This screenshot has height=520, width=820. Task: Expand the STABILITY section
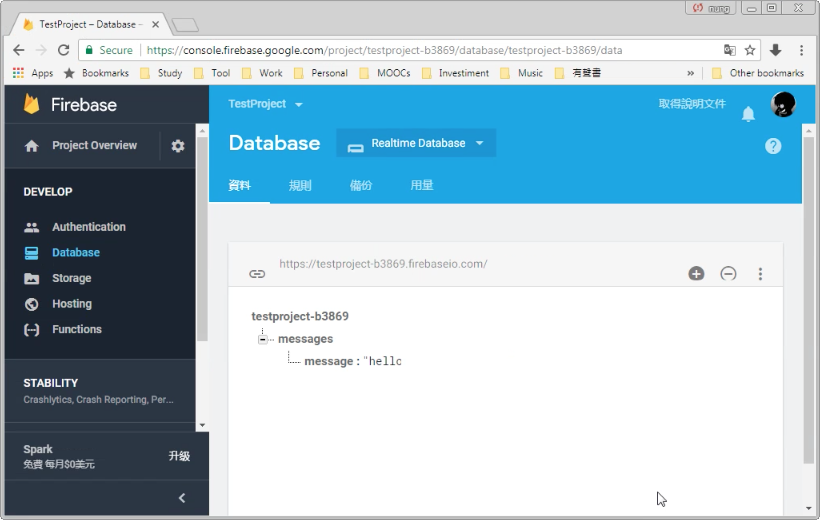point(100,391)
